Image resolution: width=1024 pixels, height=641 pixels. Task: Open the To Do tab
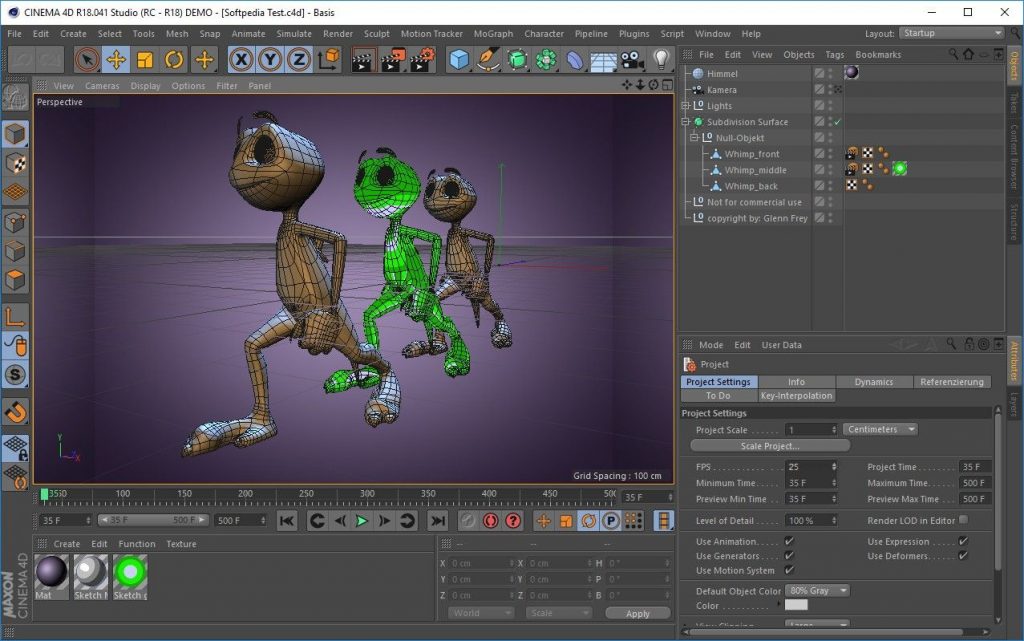coord(718,396)
